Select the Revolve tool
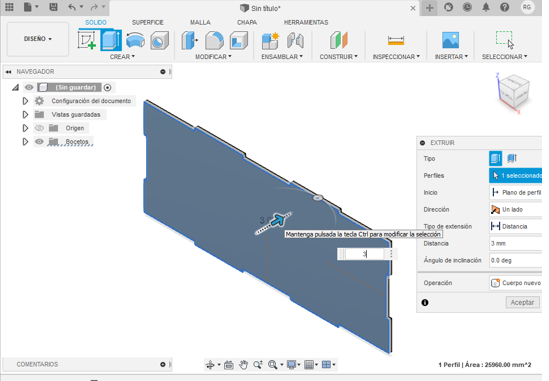 [x=135, y=40]
